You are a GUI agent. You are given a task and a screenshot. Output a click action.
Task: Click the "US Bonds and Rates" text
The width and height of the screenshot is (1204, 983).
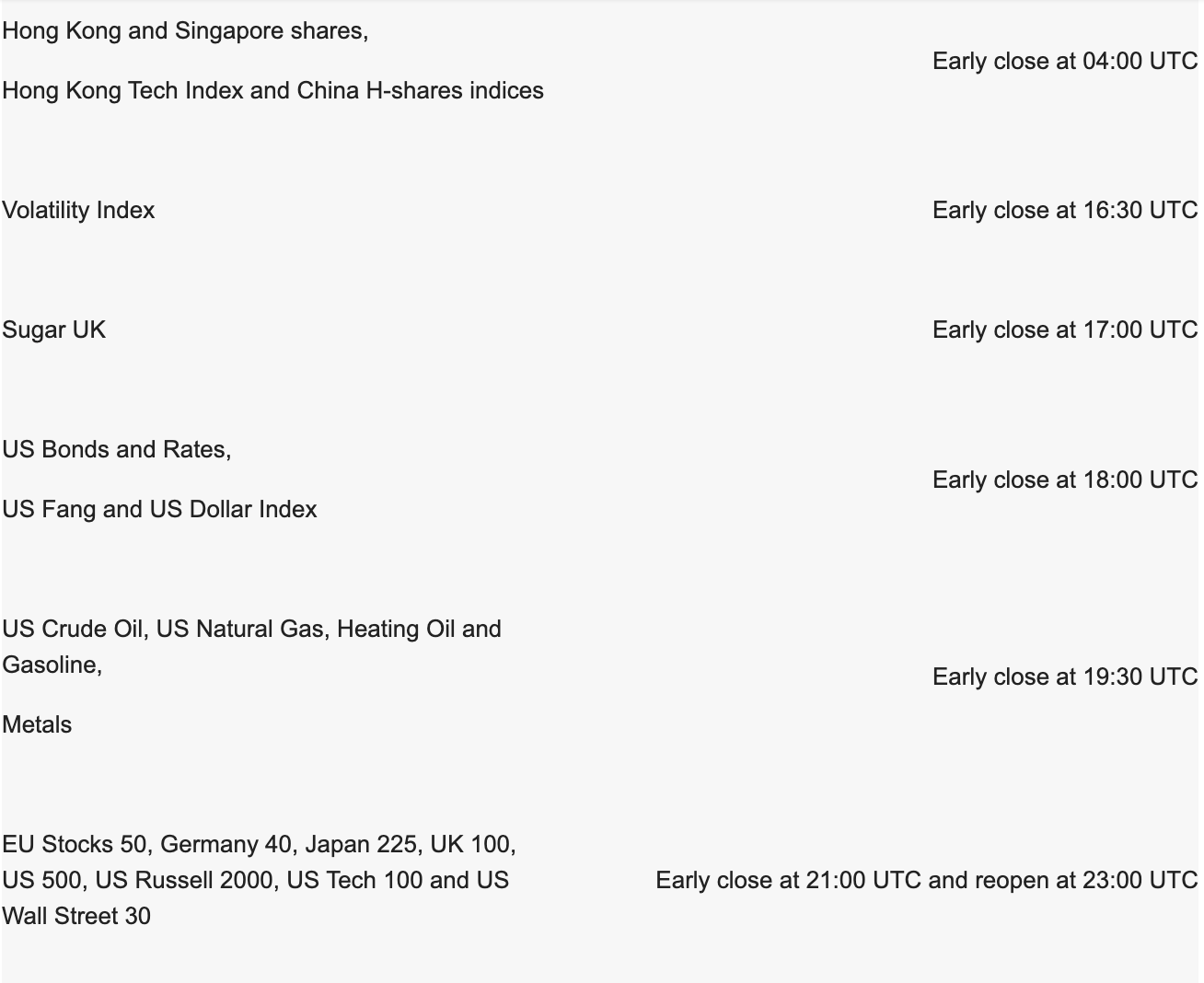point(116,450)
